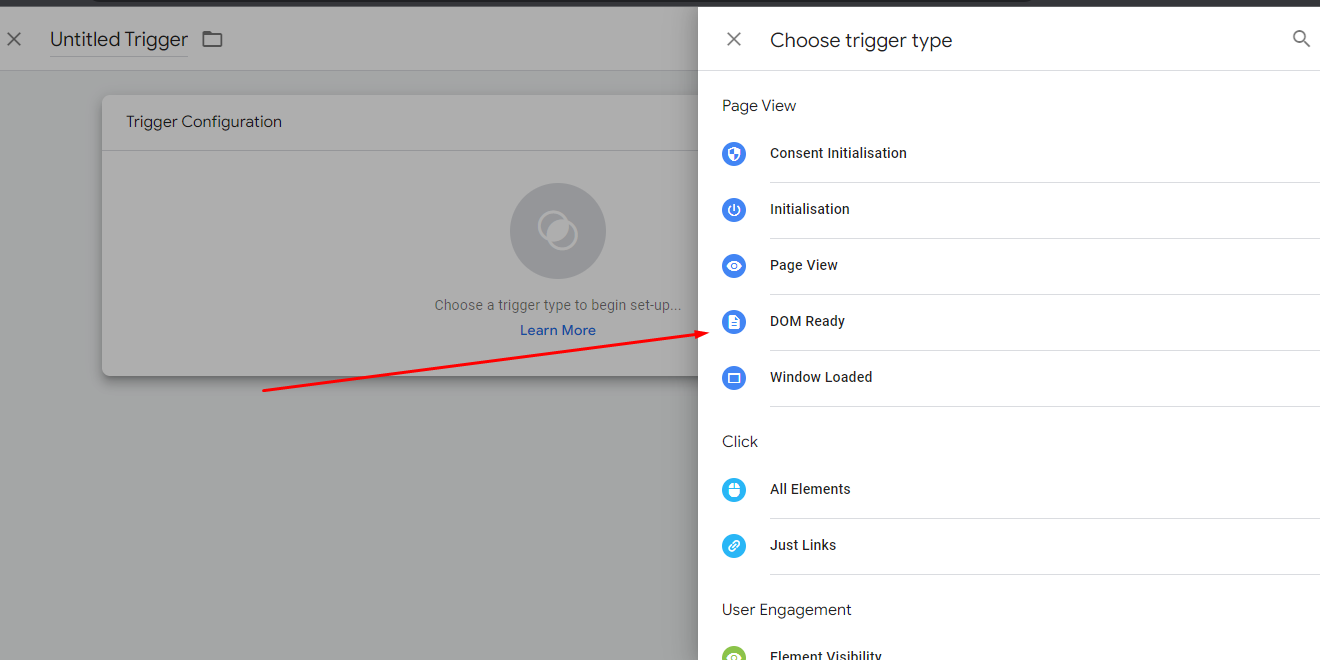Close the Choose trigger type panel

click(734, 40)
